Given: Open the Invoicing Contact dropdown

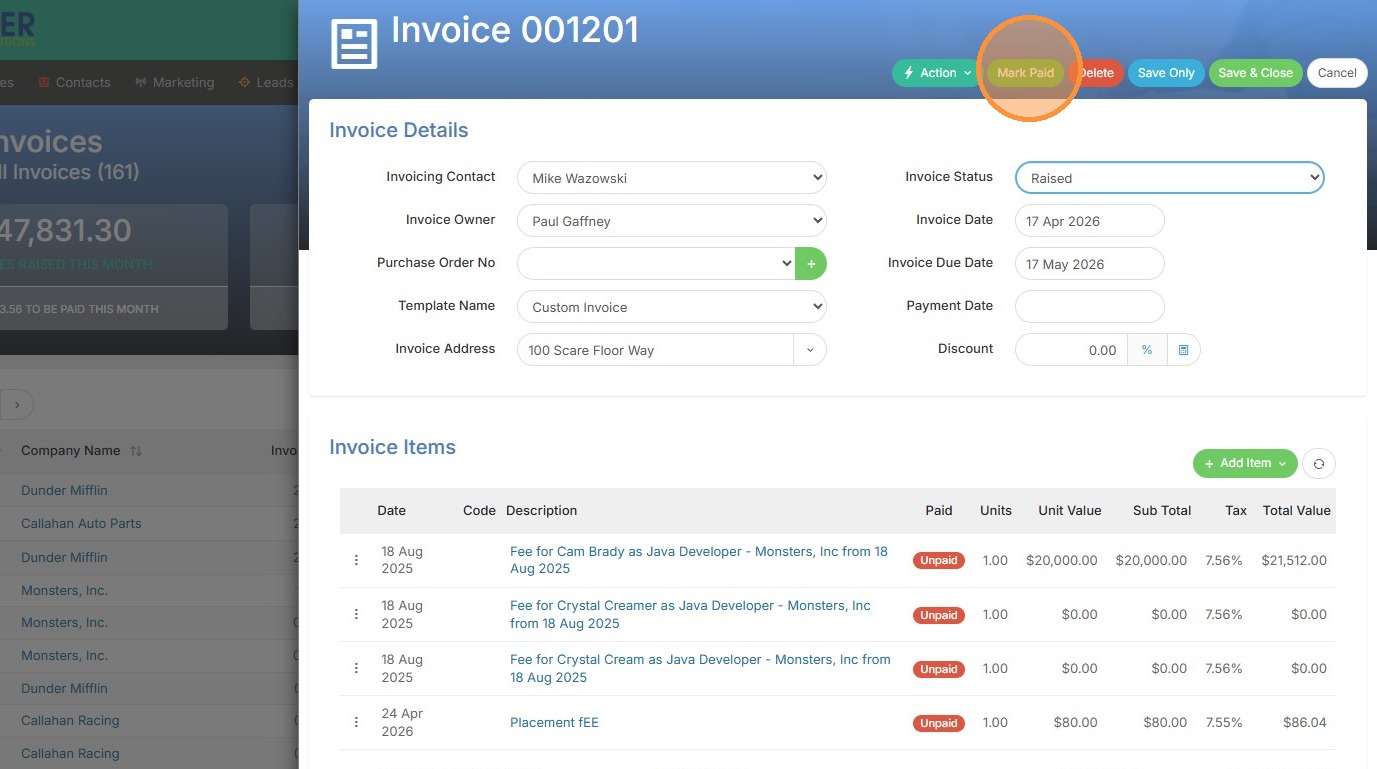Looking at the screenshot, I should (x=672, y=178).
